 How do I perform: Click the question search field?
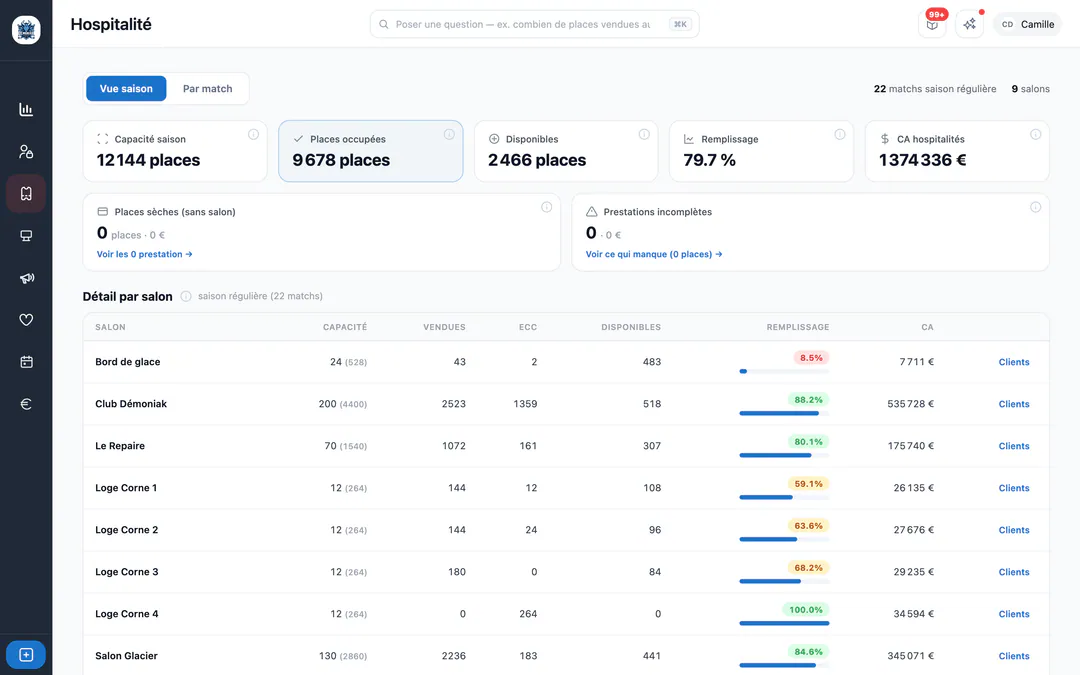[534, 24]
